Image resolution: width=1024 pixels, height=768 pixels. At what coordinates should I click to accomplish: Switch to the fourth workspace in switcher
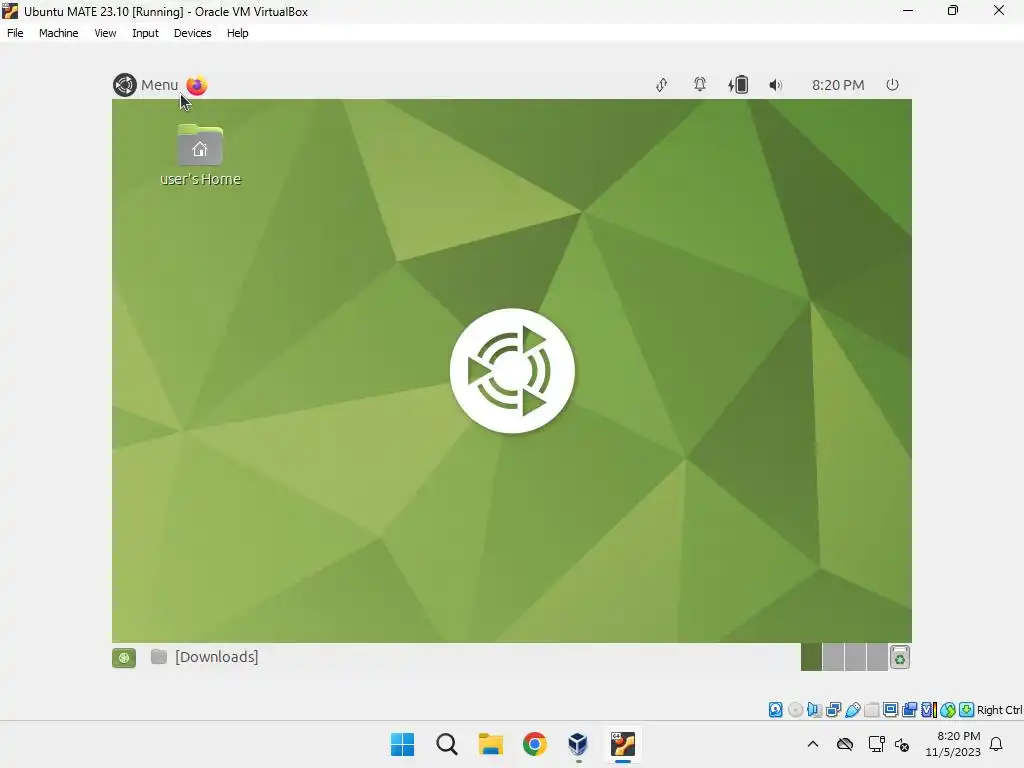(x=877, y=657)
